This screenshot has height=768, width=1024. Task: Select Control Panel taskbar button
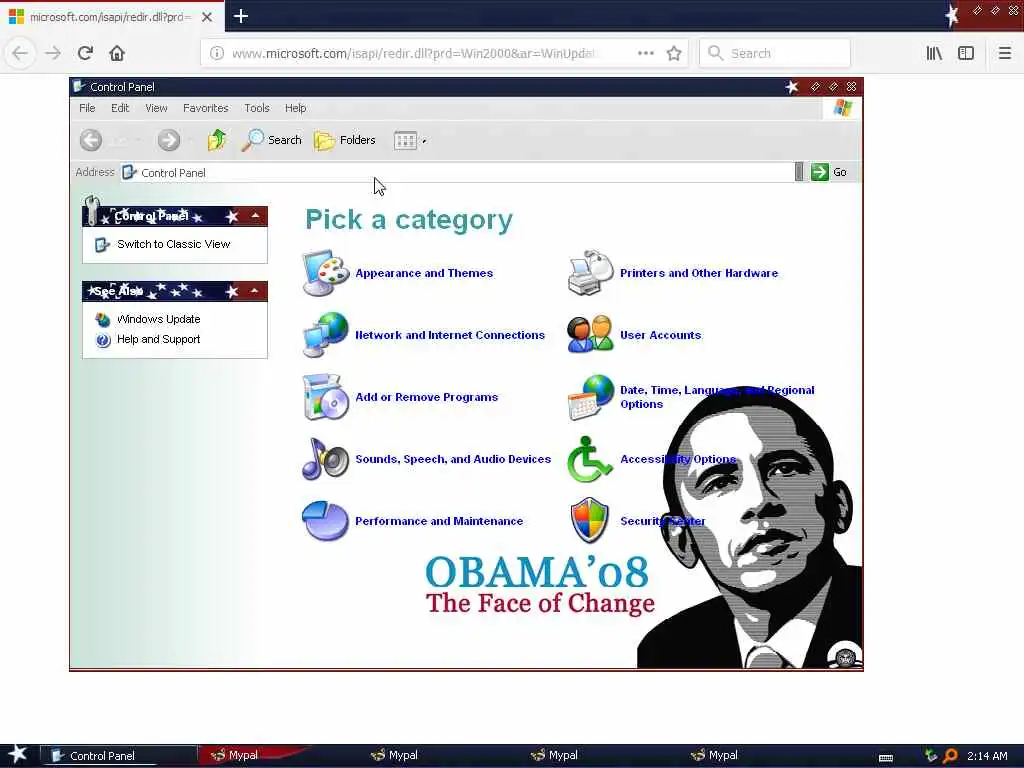click(119, 756)
